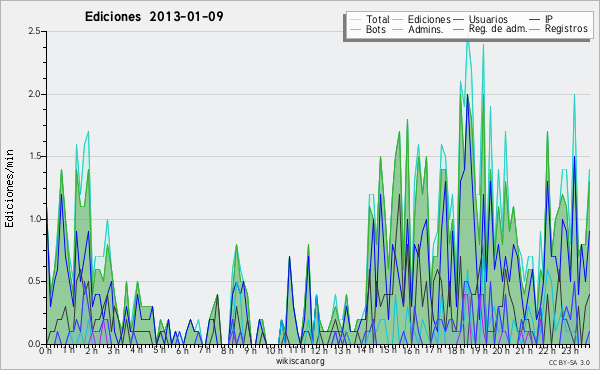600x370 pixels.
Task: Click the 20 h x-axis label
Action: point(501,351)
